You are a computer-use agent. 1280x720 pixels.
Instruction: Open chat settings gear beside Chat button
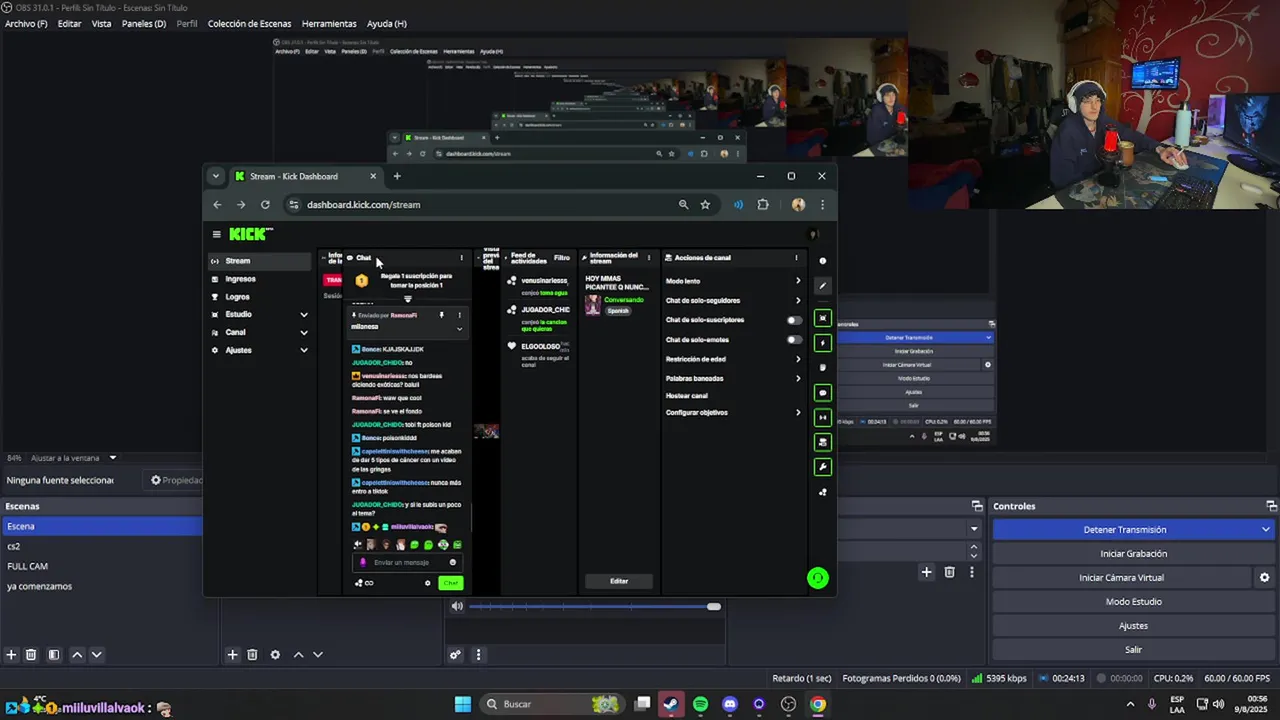point(428,583)
